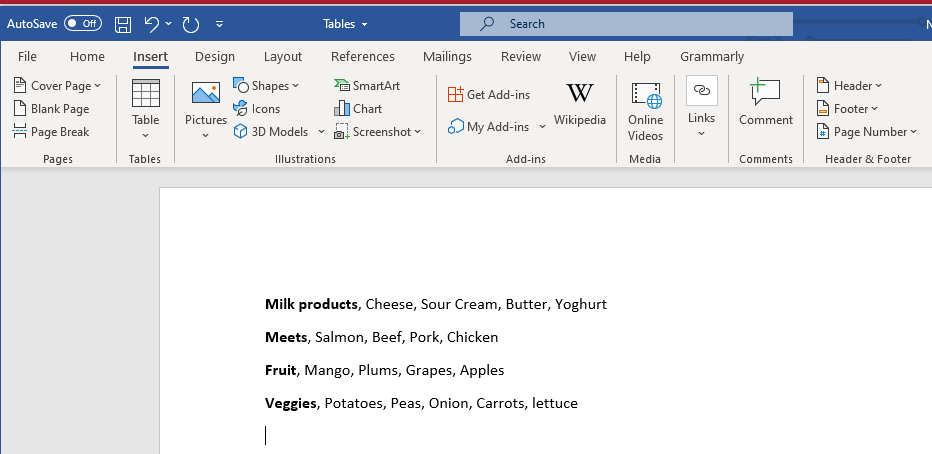
Task: Open the Page Number dropdown
Action: click(x=866, y=132)
